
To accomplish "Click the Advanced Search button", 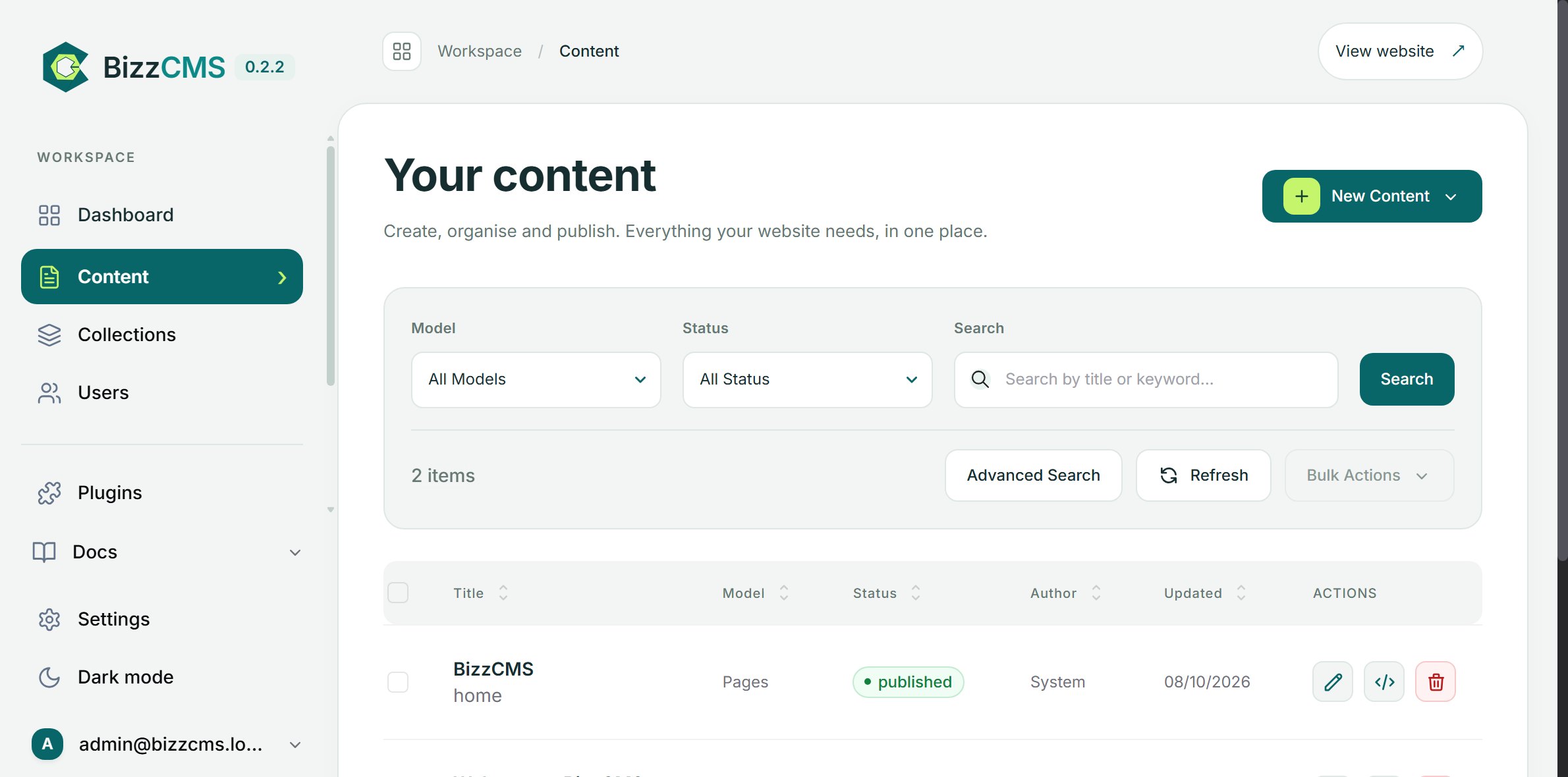I will [x=1033, y=475].
